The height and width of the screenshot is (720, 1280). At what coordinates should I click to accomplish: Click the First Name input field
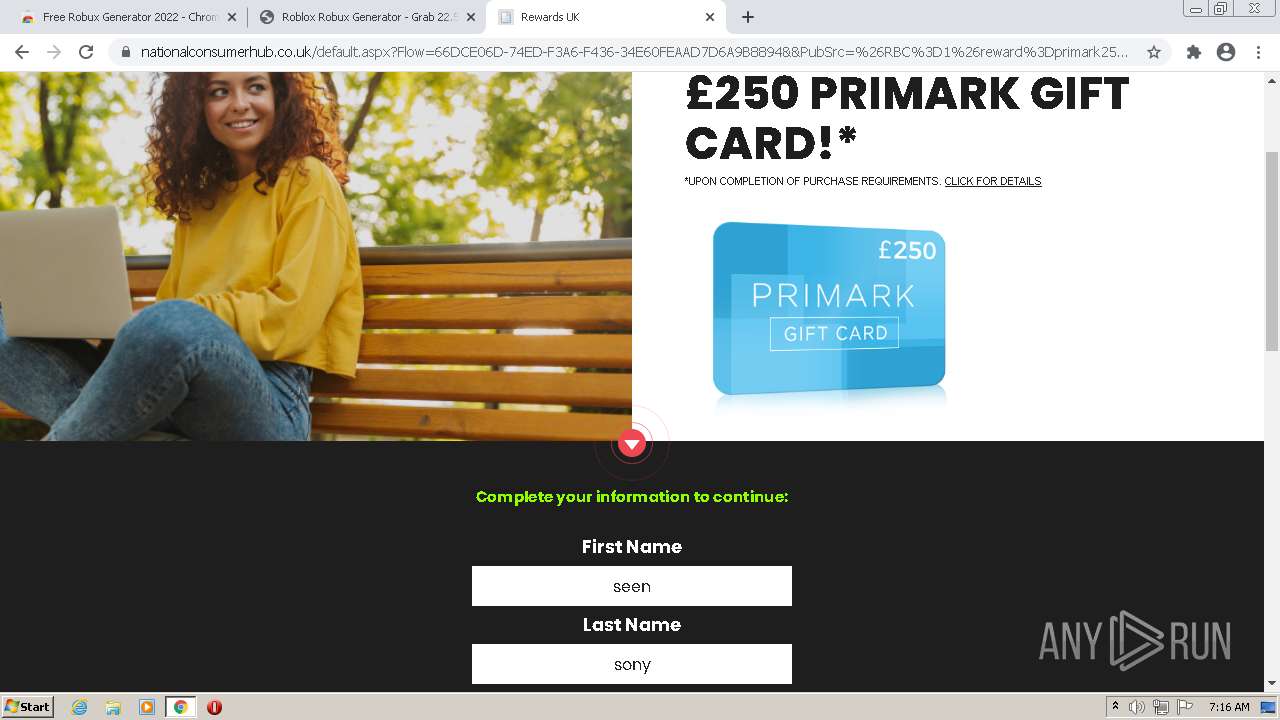[x=632, y=586]
